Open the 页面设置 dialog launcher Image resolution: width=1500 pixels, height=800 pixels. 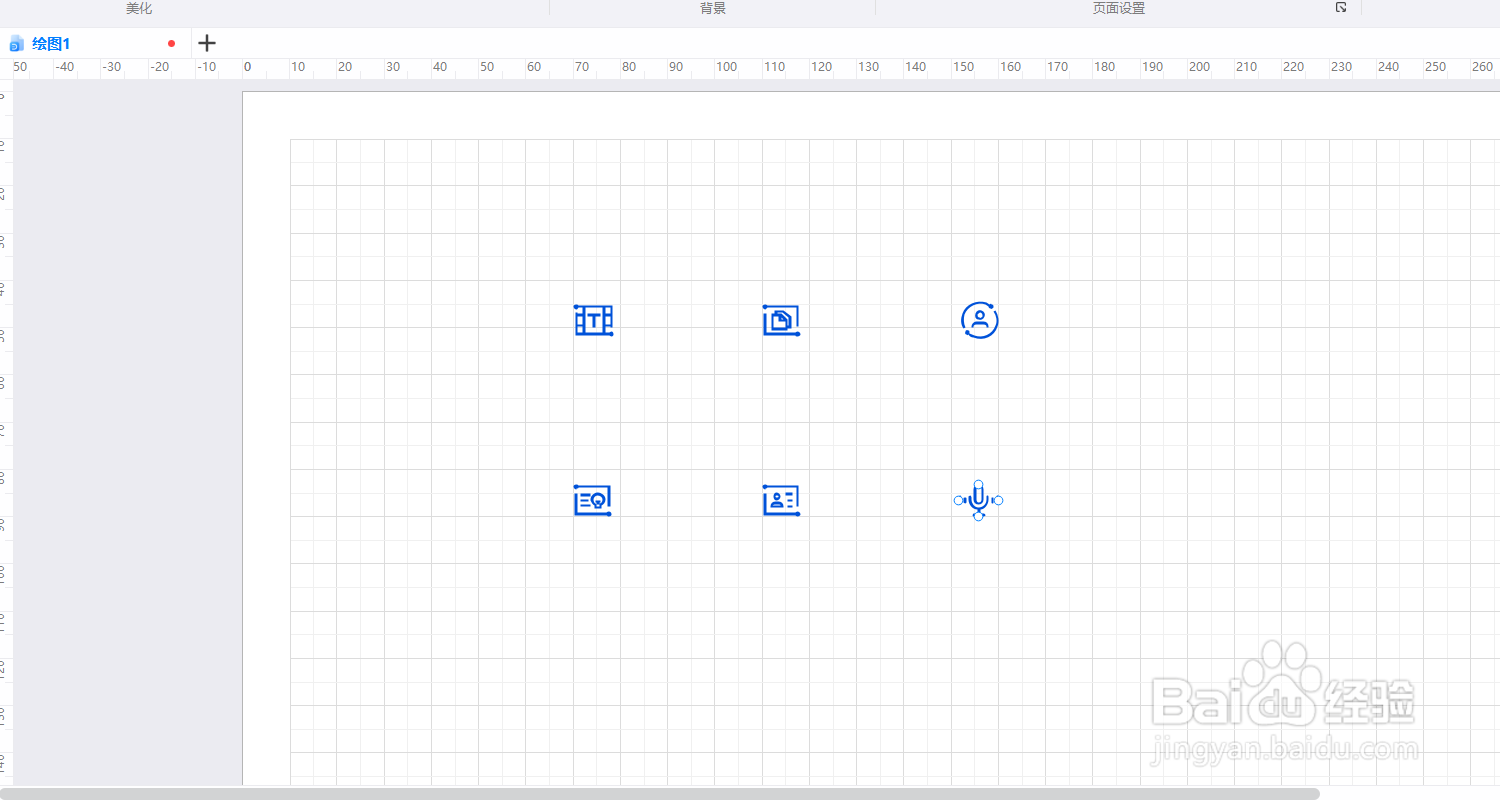[x=1341, y=7]
